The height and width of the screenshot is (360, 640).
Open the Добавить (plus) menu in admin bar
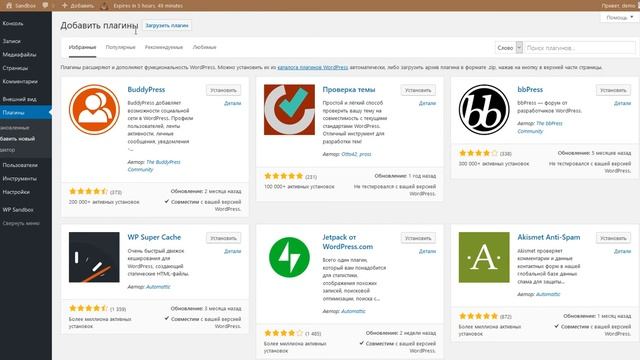pyautogui.click(x=78, y=5)
